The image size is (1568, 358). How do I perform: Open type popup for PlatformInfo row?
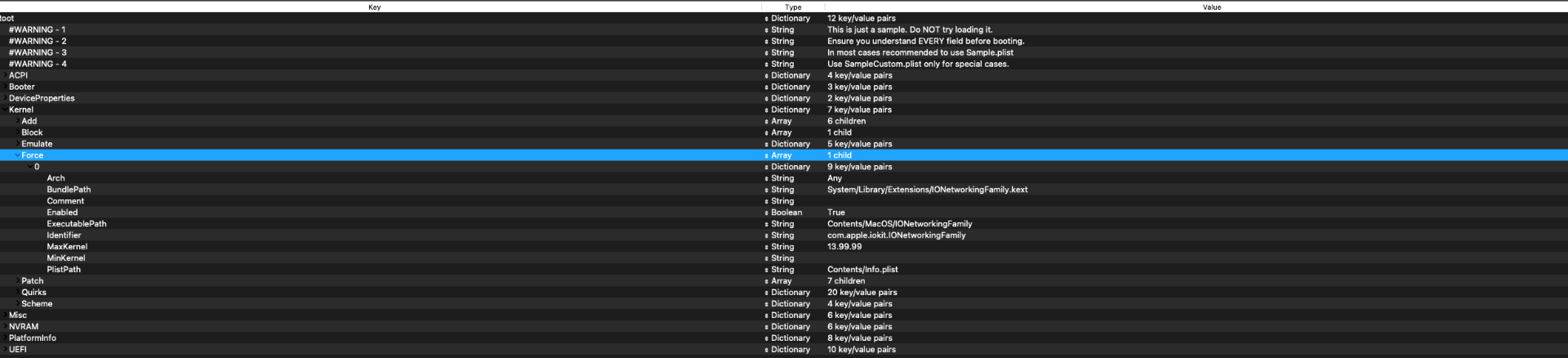767,338
